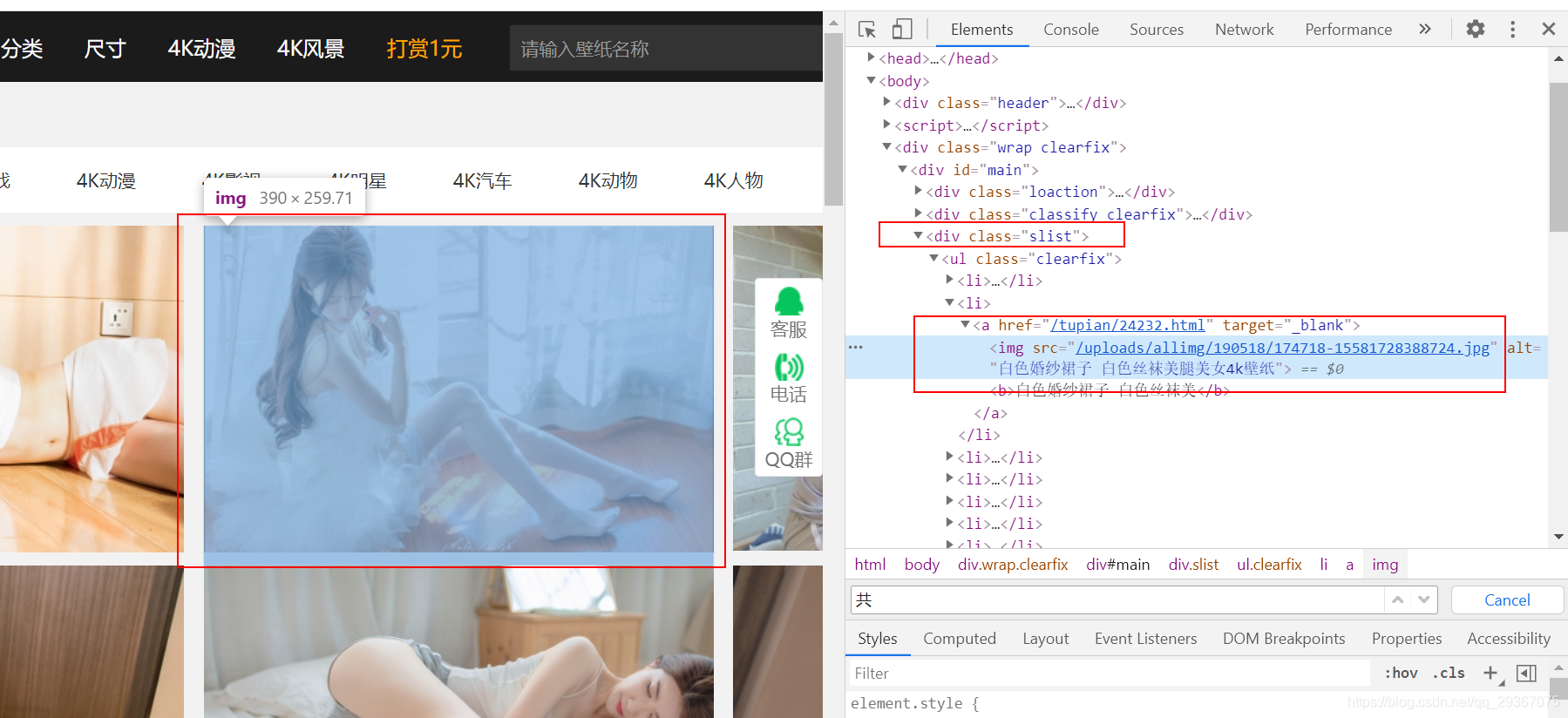Toggle the .cls class editor button
The width and height of the screenshot is (1568, 718).
(1449, 673)
